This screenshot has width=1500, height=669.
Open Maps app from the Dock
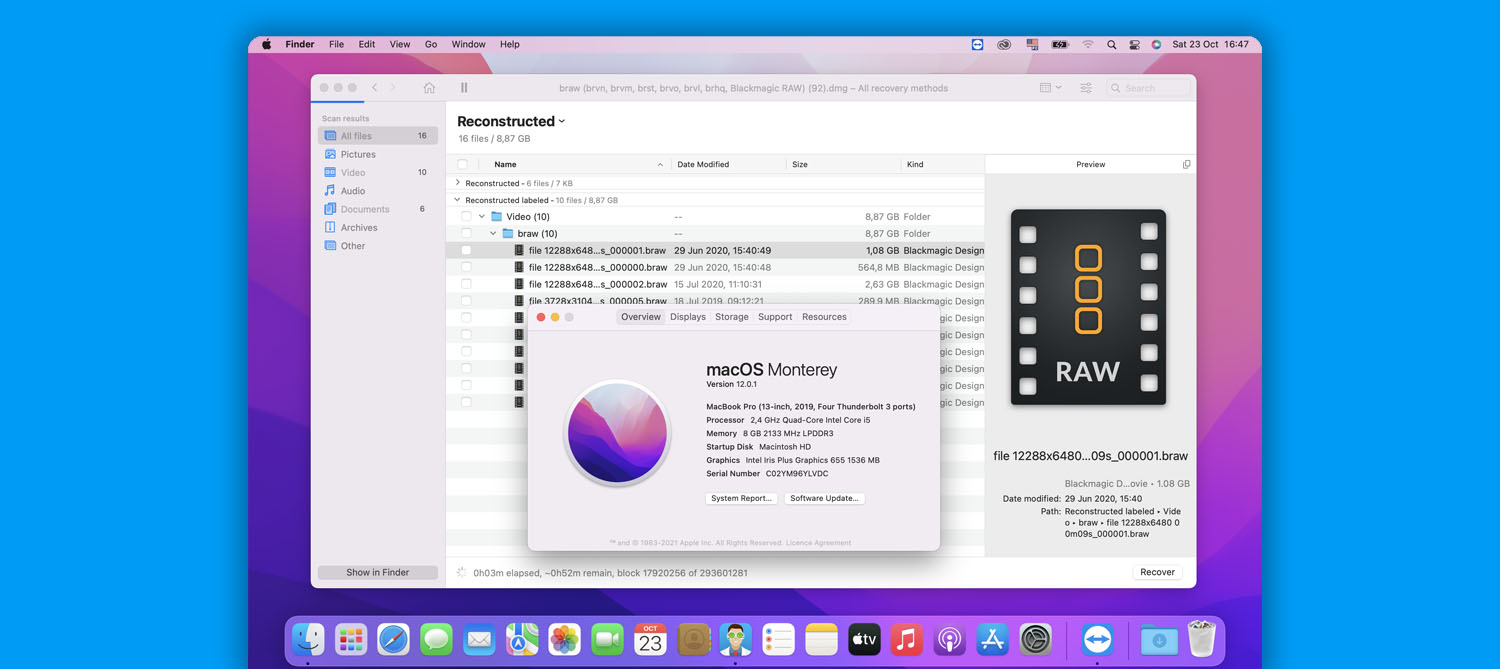[522, 639]
